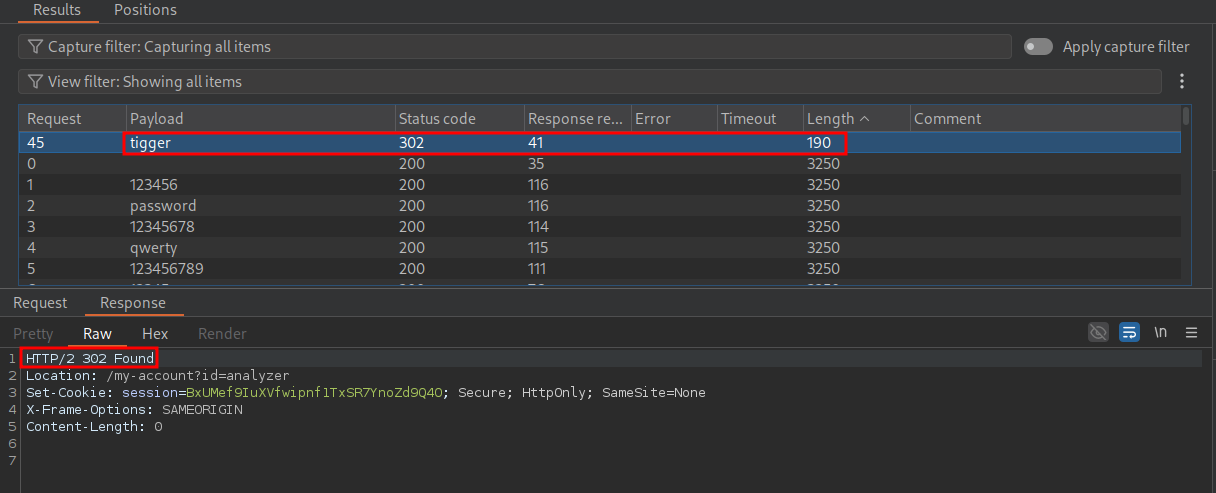
Task: Sort results by Payload column header
Action: pyautogui.click(x=157, y=119)
